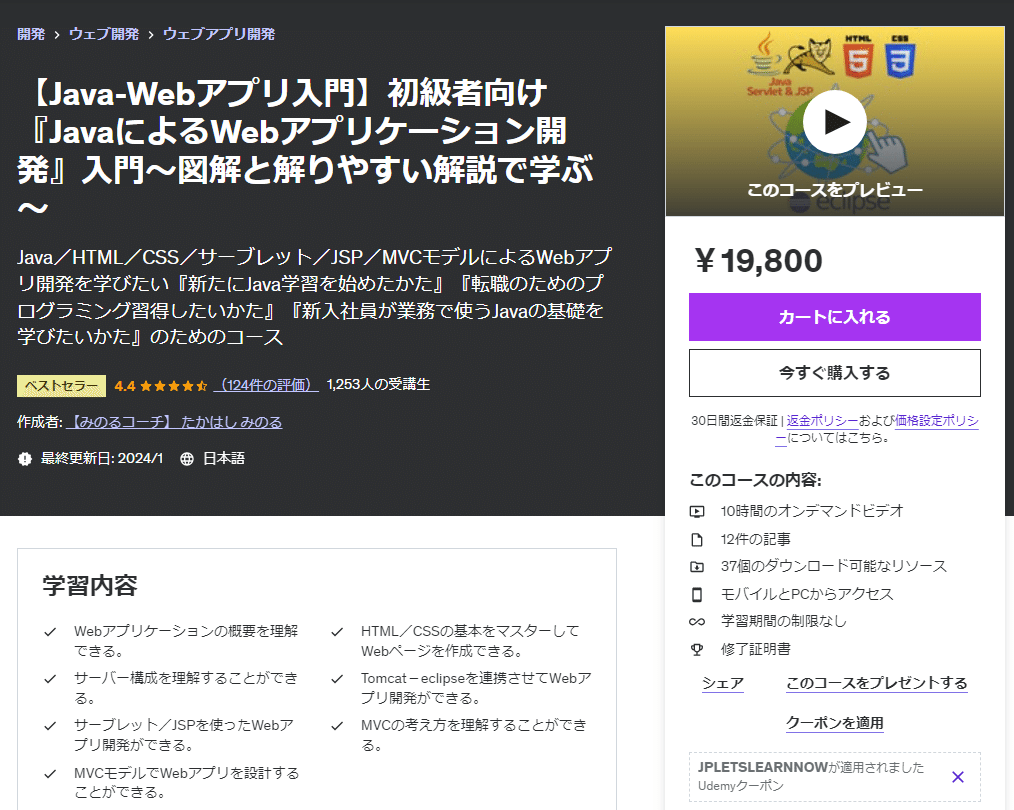Open instructor たかはし みのる profile link
Screen dimensions: 1014x810
(175, 422)
